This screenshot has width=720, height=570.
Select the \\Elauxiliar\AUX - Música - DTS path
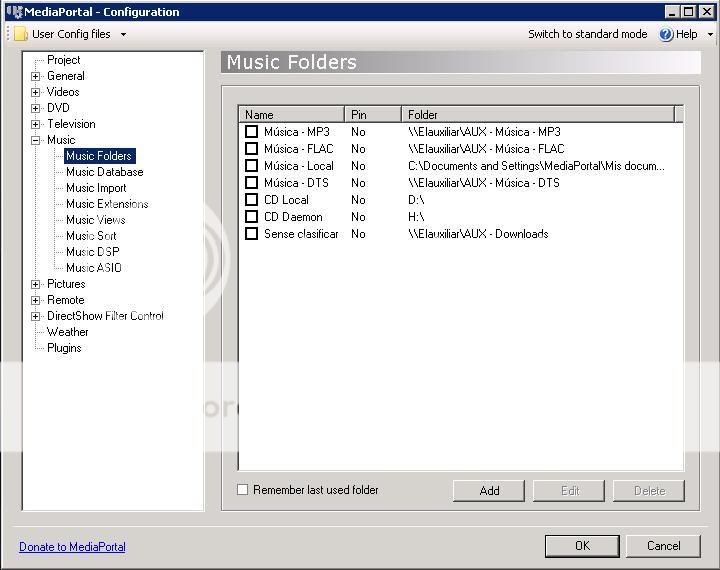point(484,183)
